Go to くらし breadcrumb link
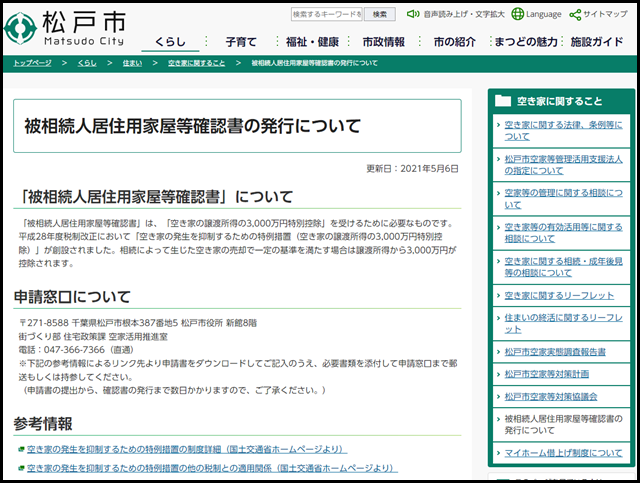 (x=87, y=63)
